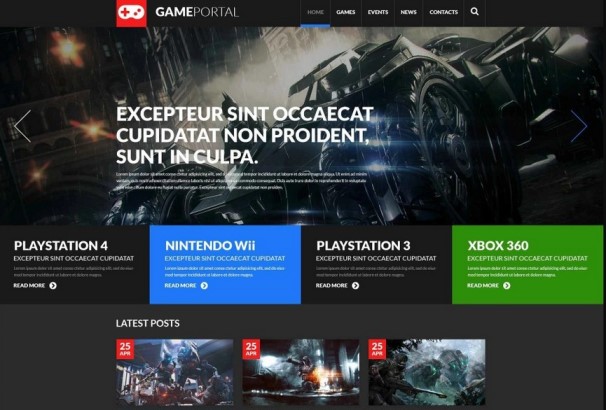Image resolution: width=606 pixels, height=410 pixels.
Task: Open the Xbox 360 heading link
Action: tap(498, 245)
